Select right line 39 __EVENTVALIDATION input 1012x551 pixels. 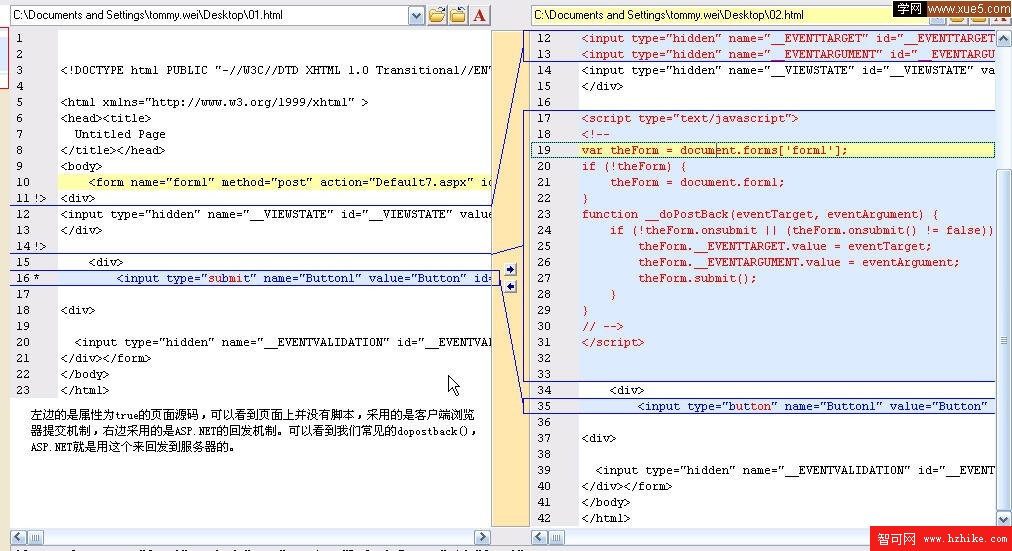click(x=794, y=470)
